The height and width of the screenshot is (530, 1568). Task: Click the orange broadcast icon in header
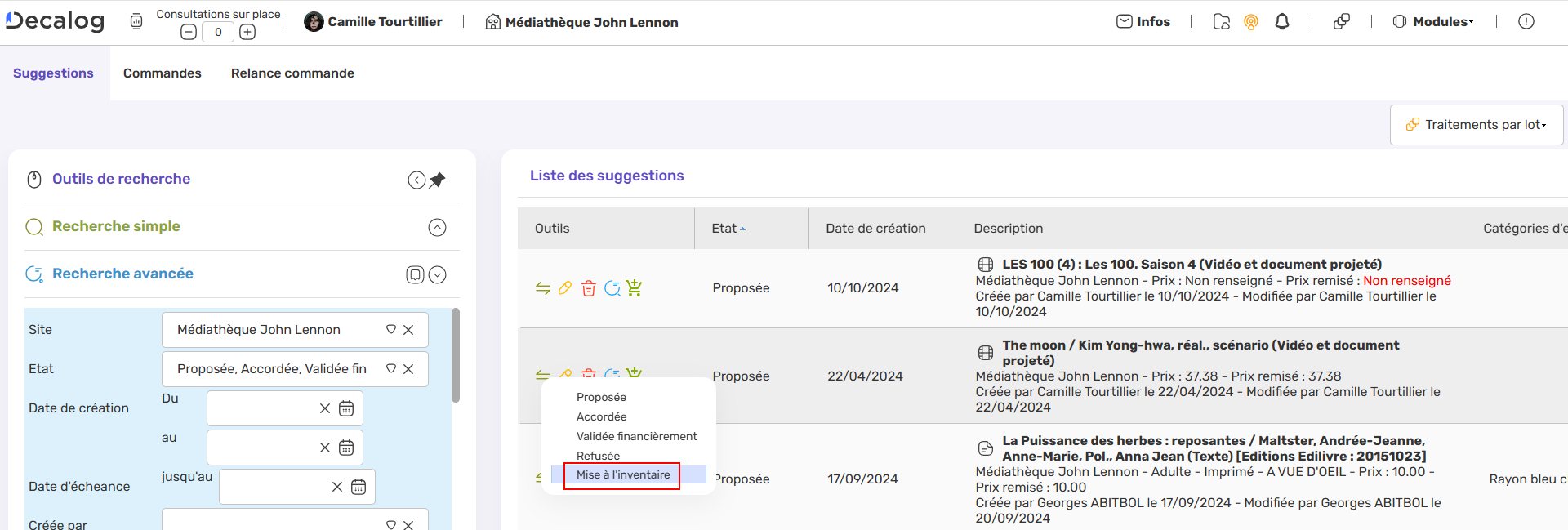click(1251, 22)
